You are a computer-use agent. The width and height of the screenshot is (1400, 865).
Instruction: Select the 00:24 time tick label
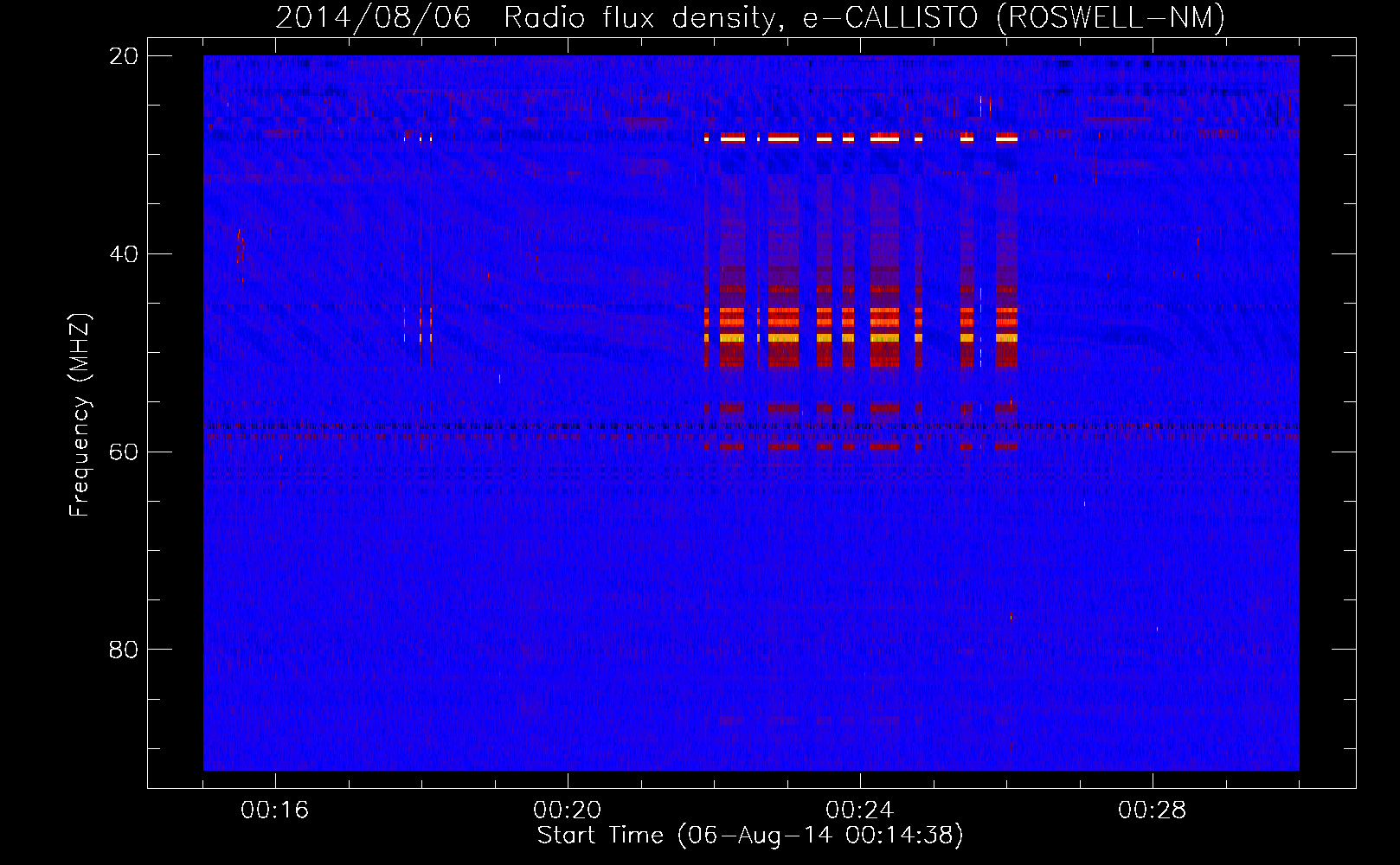tap(860, 811)
